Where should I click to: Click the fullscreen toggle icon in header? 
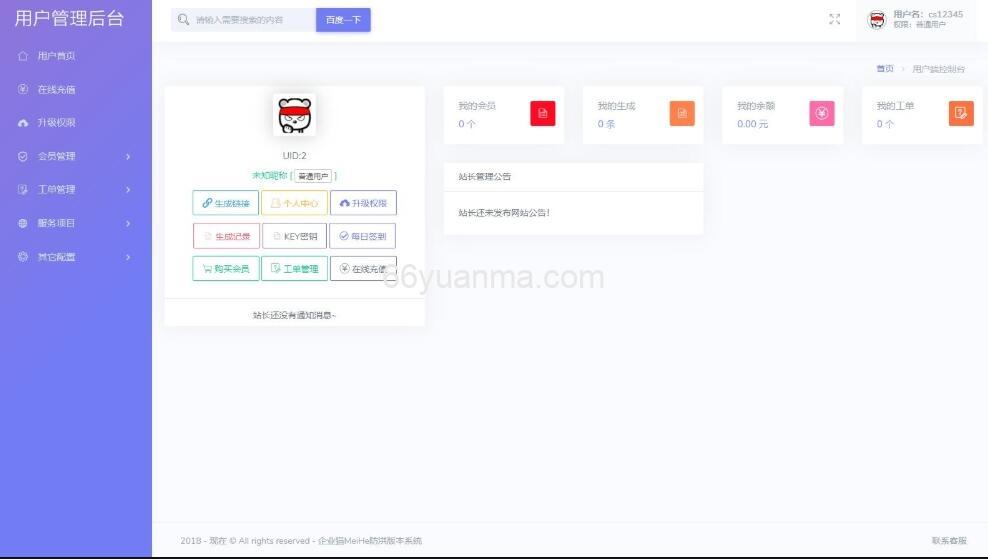tap(834, 20)
